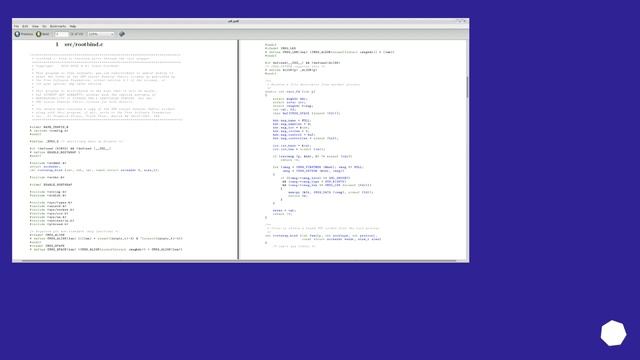Image resolution: width=640 pixels, height=360 pixels.
Task: Open the View menu
Action: (36, 26)
